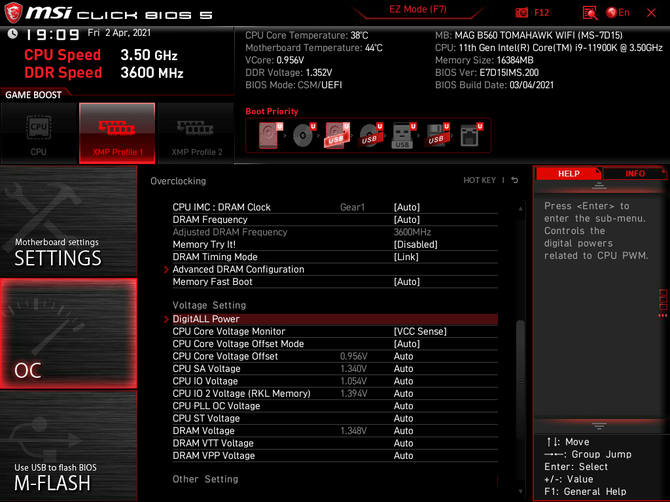Select the CPU SA Voltage Auto field
The height and width of the screenshot is (502, 670).
[403, 369]
